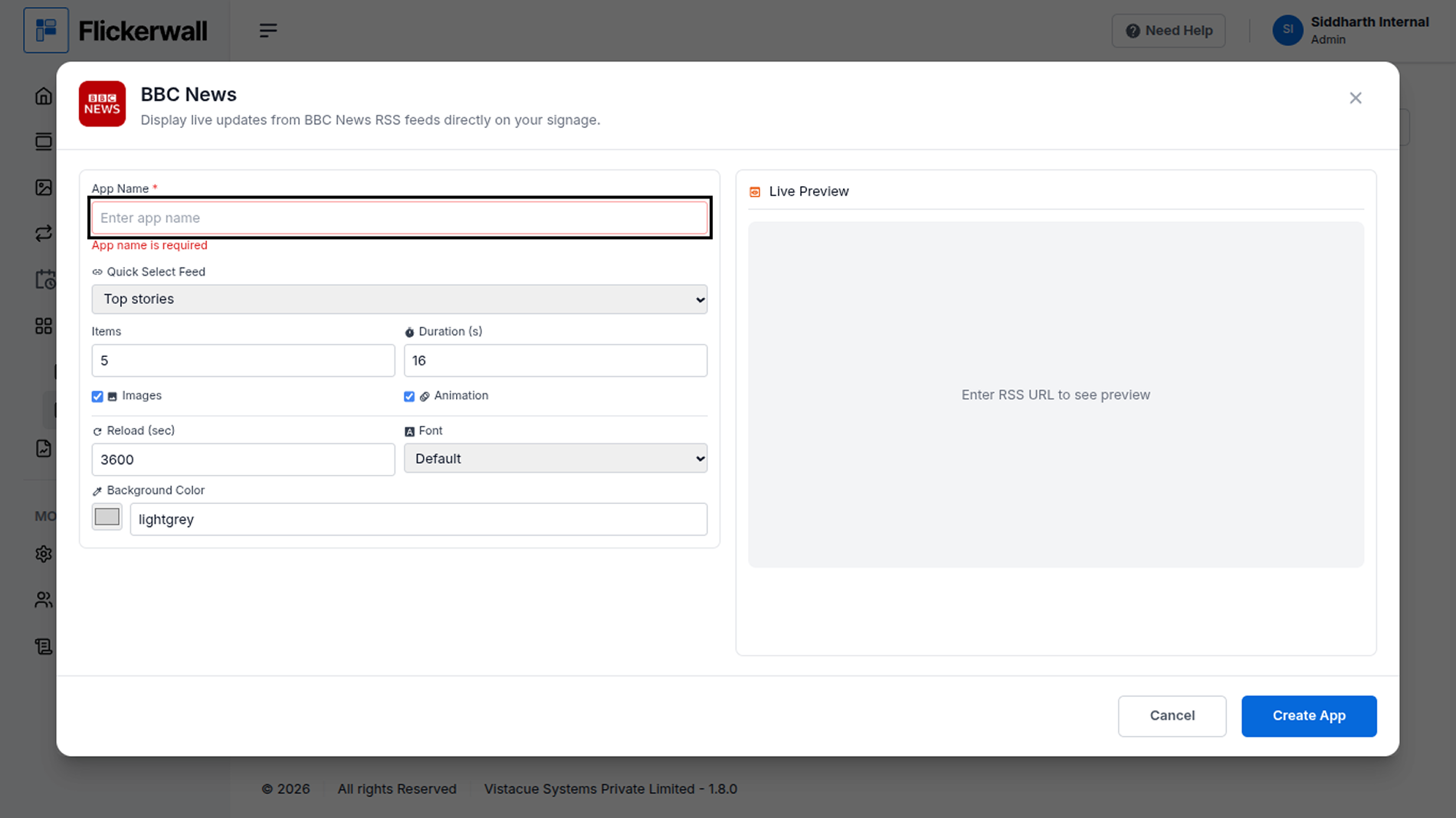This screenshot has height=818, width=1456.
Task: Click the Images picture icon
Action: point(113,397)
